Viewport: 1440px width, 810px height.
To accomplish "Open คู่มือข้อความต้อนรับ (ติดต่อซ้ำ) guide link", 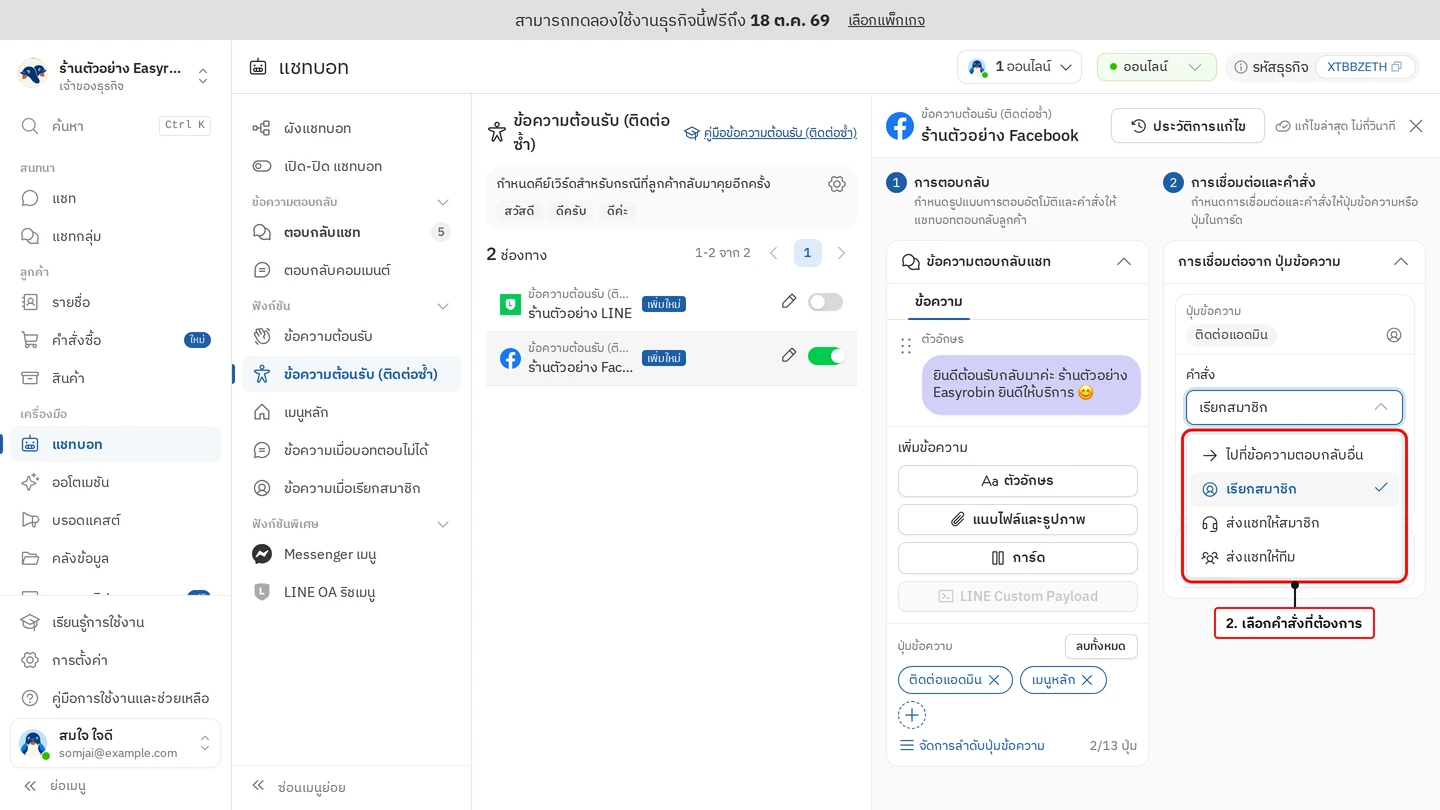I will pyautogui.click(x=770, y=132).
